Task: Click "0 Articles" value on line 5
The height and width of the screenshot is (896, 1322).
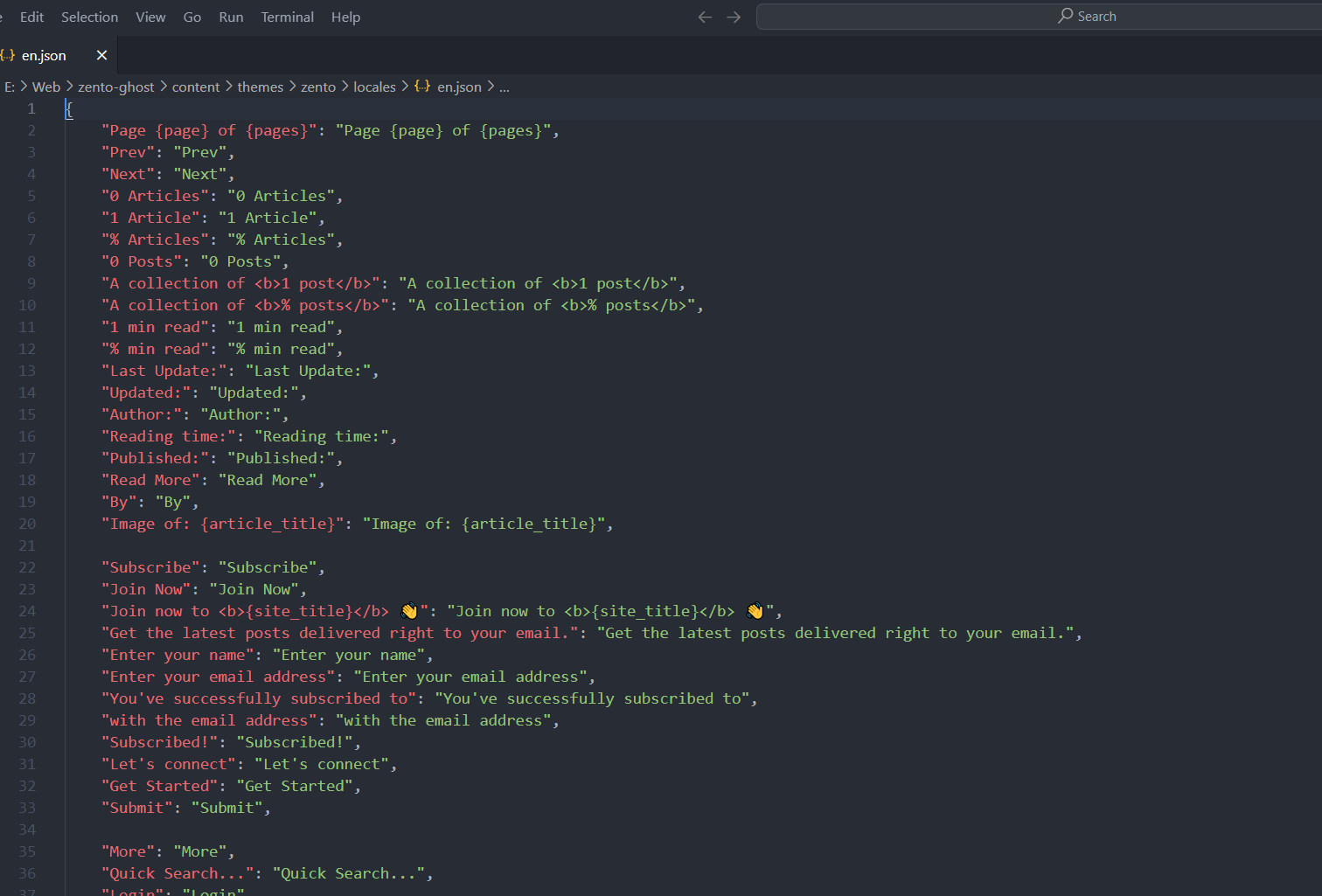Action: coord(281,196)
